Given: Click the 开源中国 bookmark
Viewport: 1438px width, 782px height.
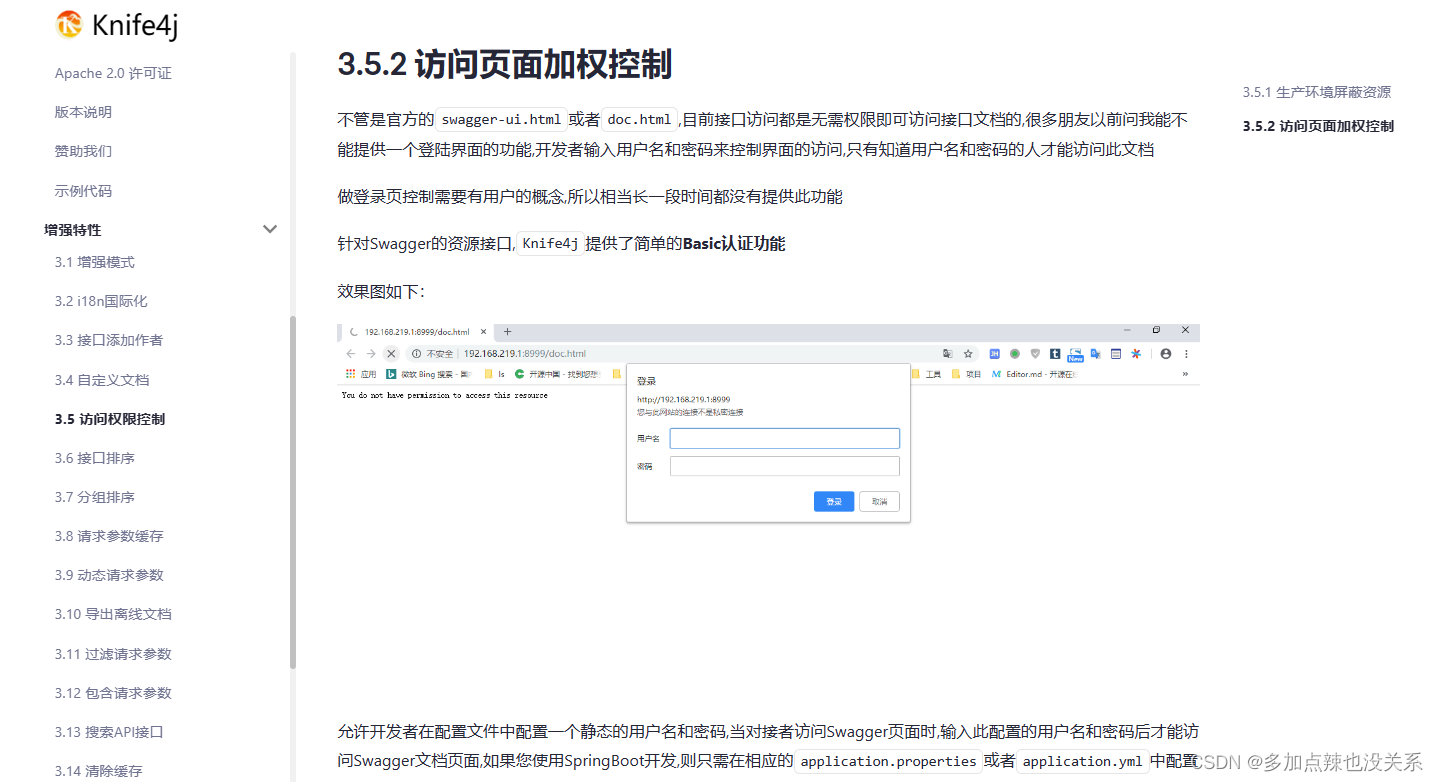Looking at the screenshot, I should coord(557,374).
